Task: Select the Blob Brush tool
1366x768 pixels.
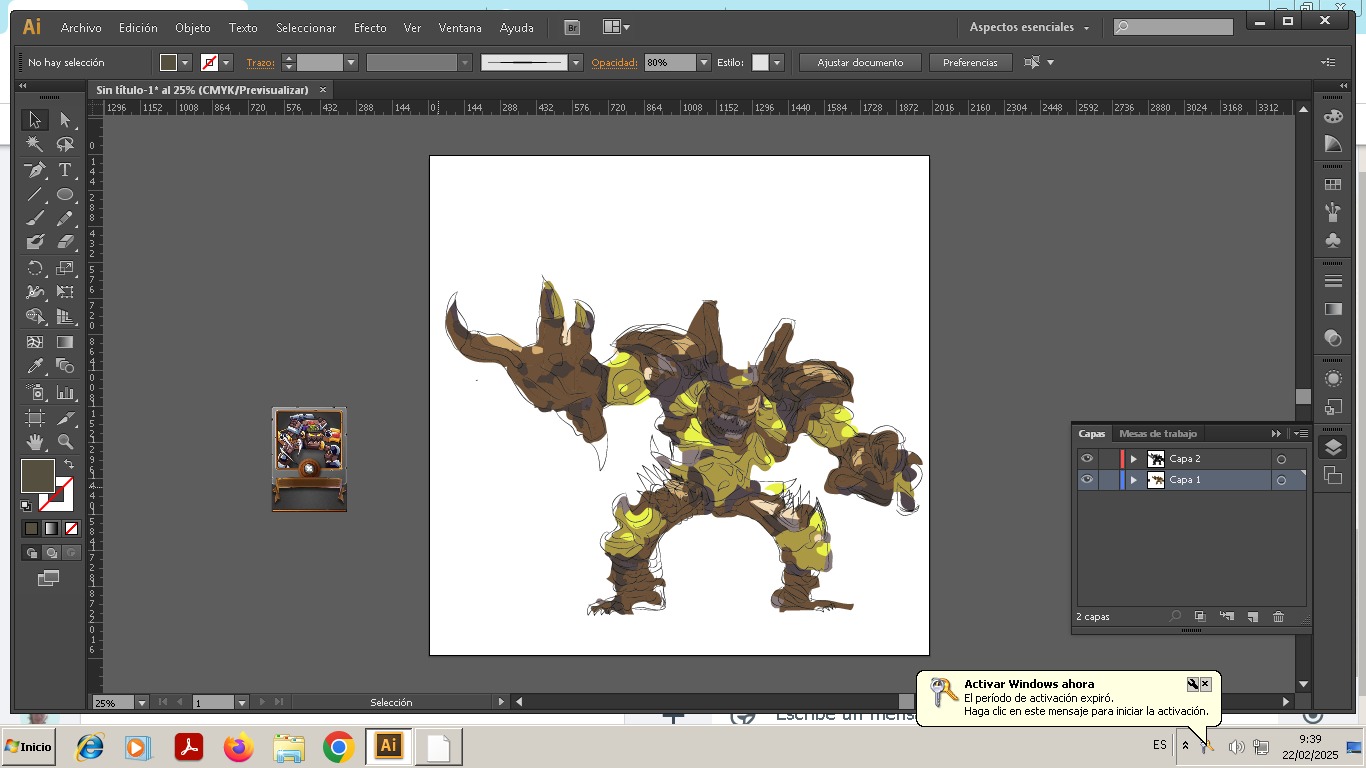Action: (35, 242)
